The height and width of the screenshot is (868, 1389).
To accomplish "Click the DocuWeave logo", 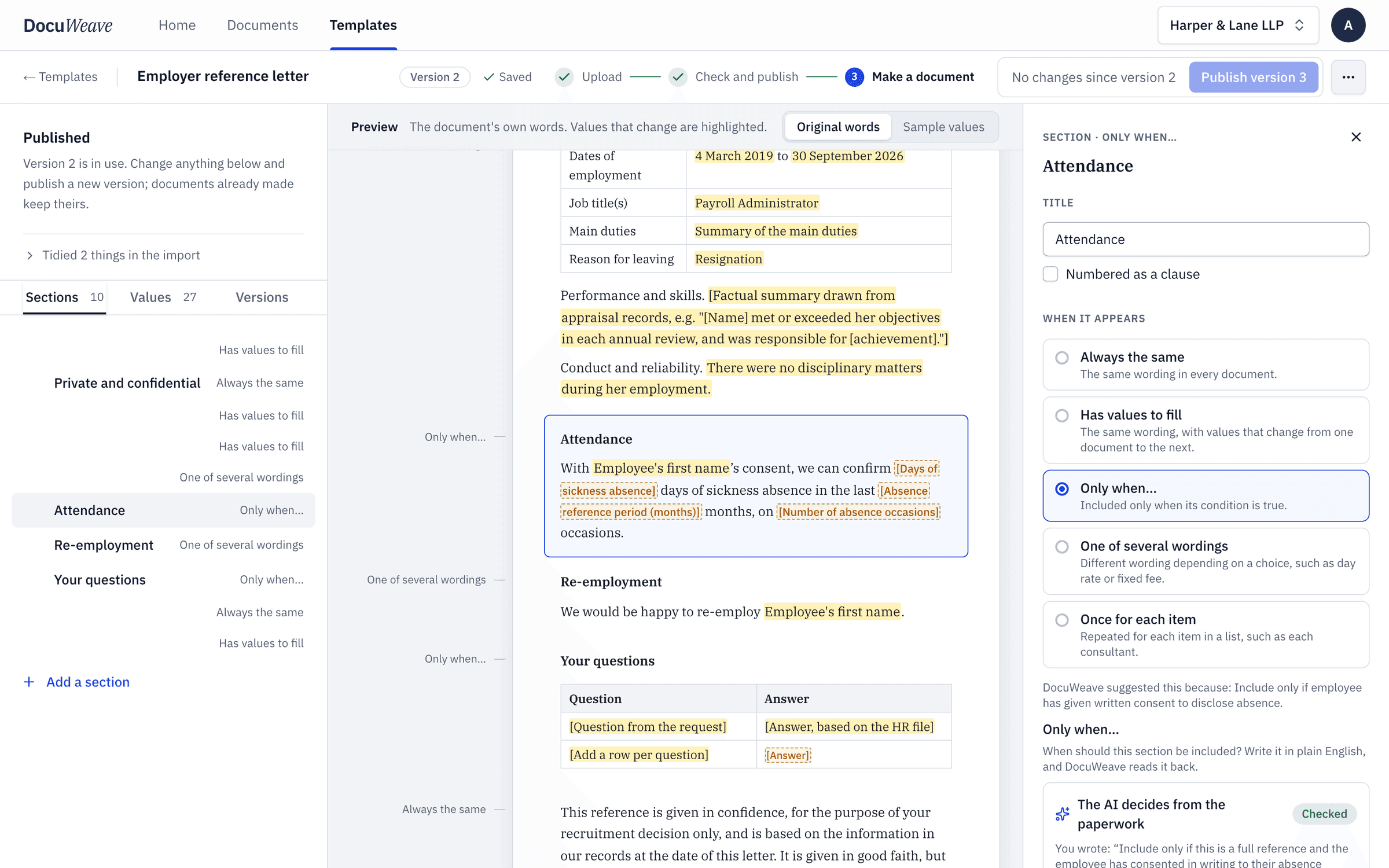I will pos(68,25).
